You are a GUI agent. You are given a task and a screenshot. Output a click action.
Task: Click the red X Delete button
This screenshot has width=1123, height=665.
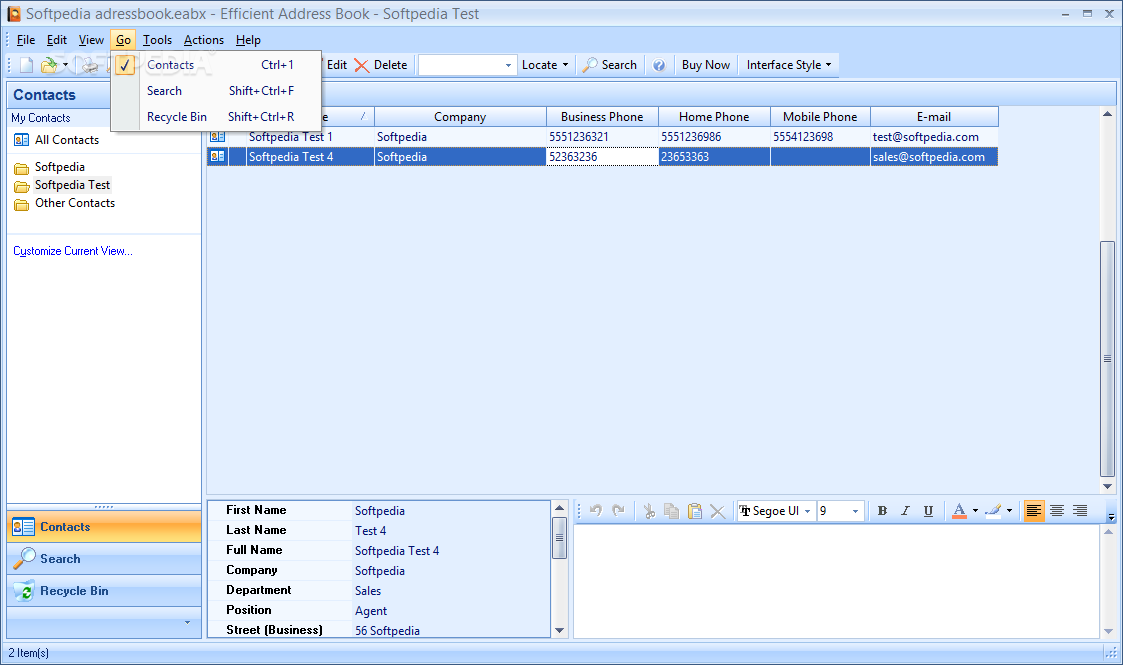click(x=381, y=65)
